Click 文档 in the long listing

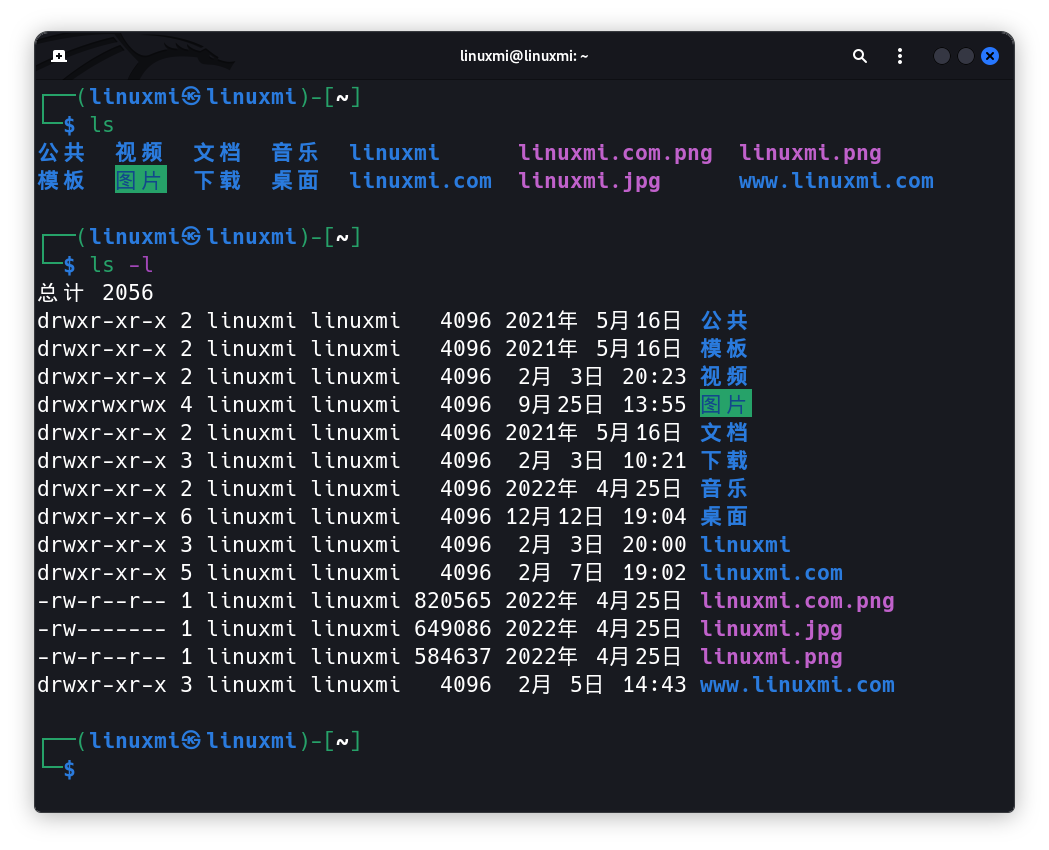pos(725,433)
